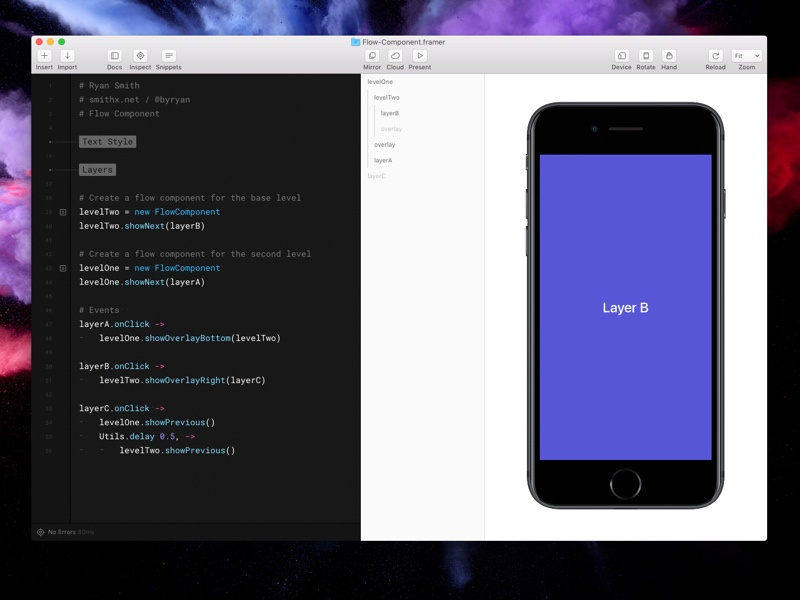
Task: Click the Import arrow icon
Action: pyautogui.click(x=67, y=56)
